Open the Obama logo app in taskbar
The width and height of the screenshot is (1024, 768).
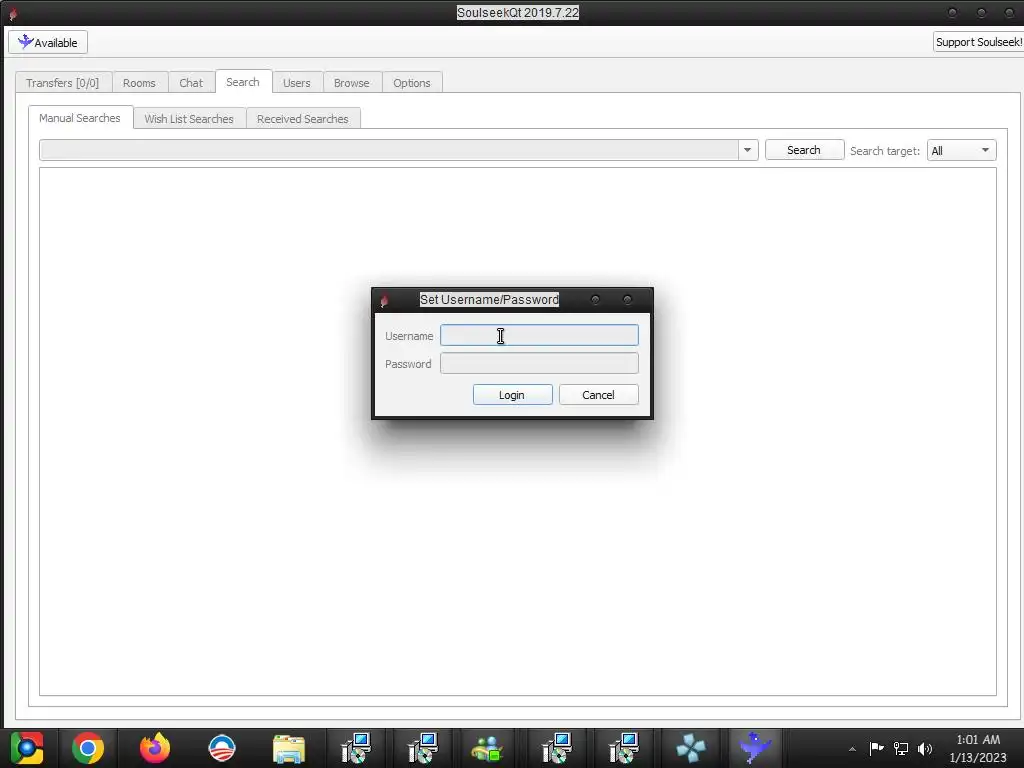click(222, 748)
